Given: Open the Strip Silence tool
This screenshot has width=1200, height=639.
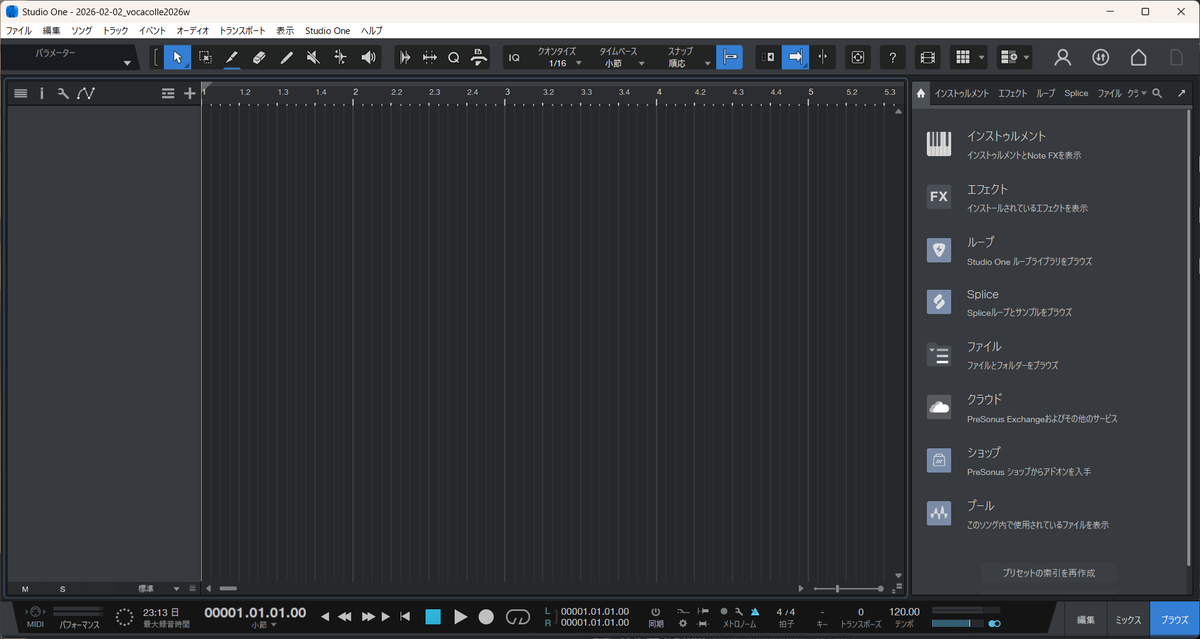Looking at the screenshot, I should point(405,57).
